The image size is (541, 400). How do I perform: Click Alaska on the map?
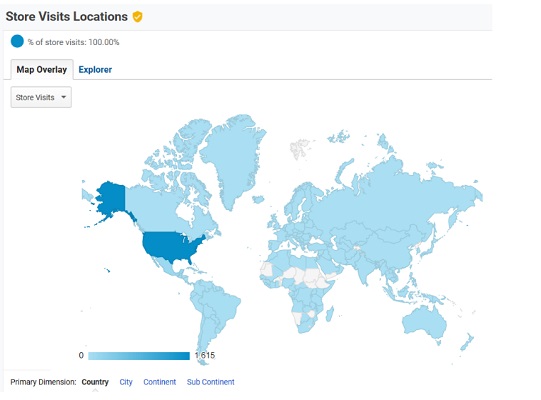point(110,198)
